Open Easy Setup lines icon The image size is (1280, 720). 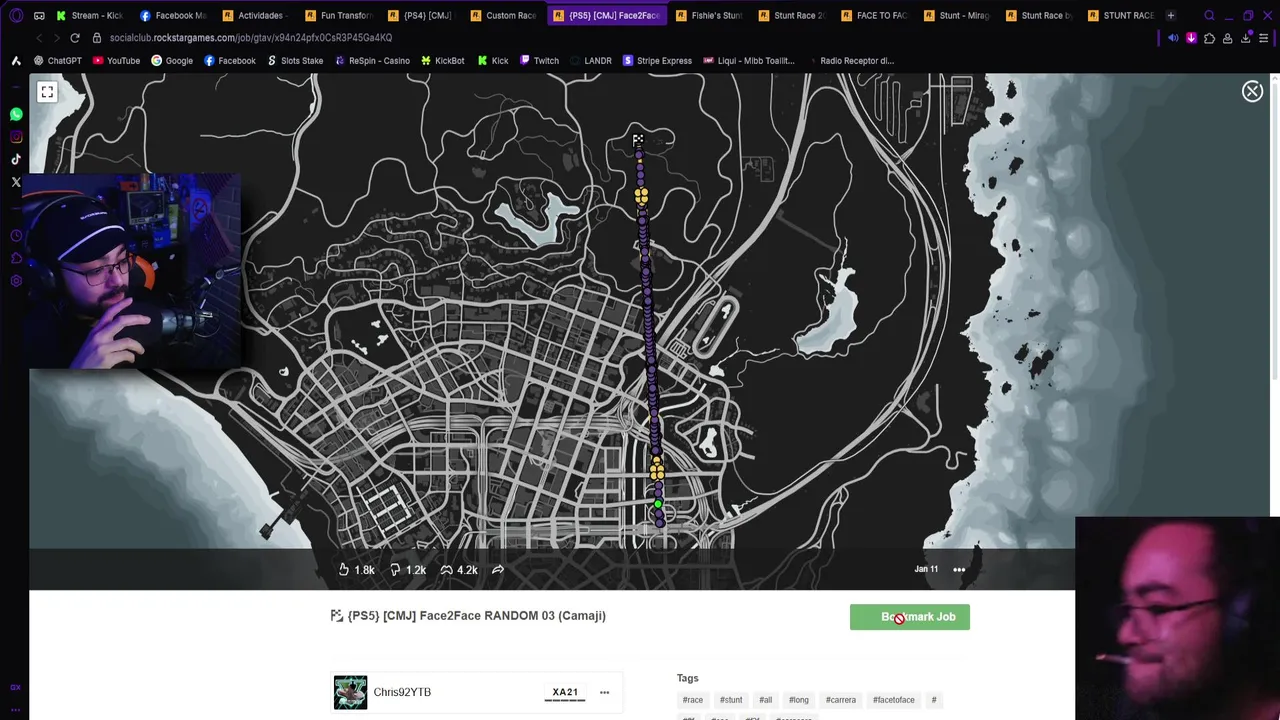point(1264,38)
